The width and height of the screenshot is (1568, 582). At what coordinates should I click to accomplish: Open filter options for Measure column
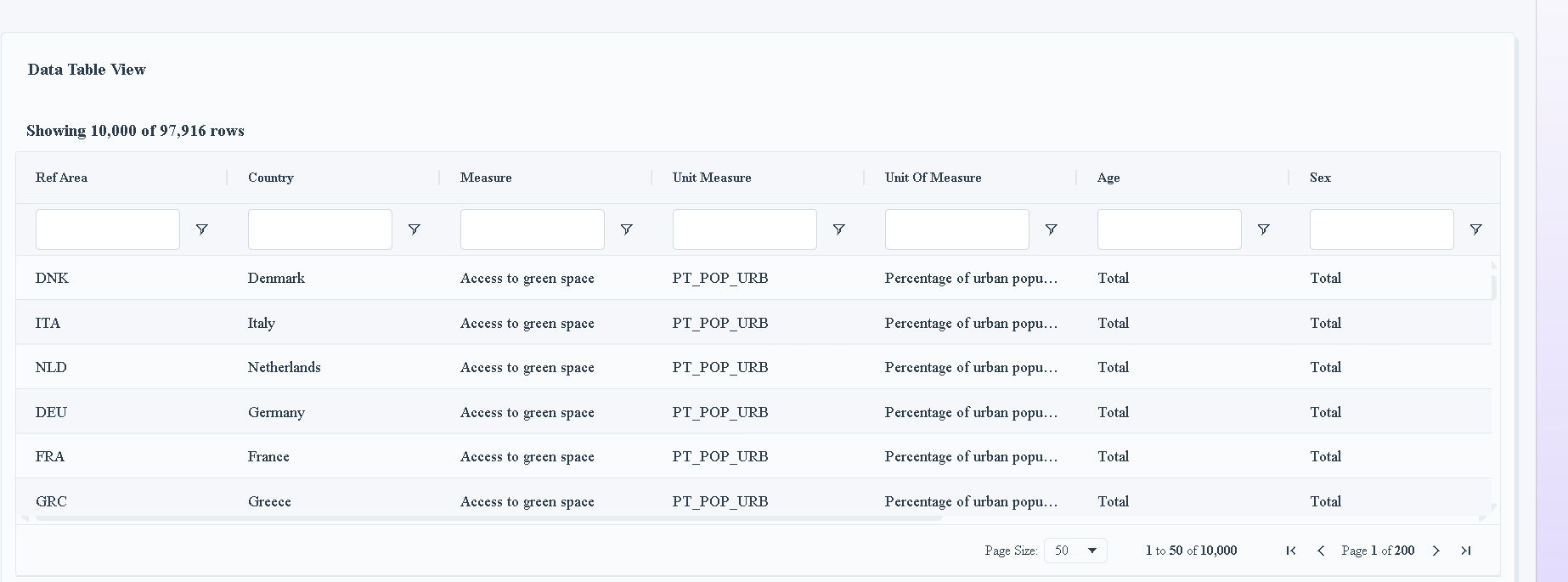click(627, 229)
